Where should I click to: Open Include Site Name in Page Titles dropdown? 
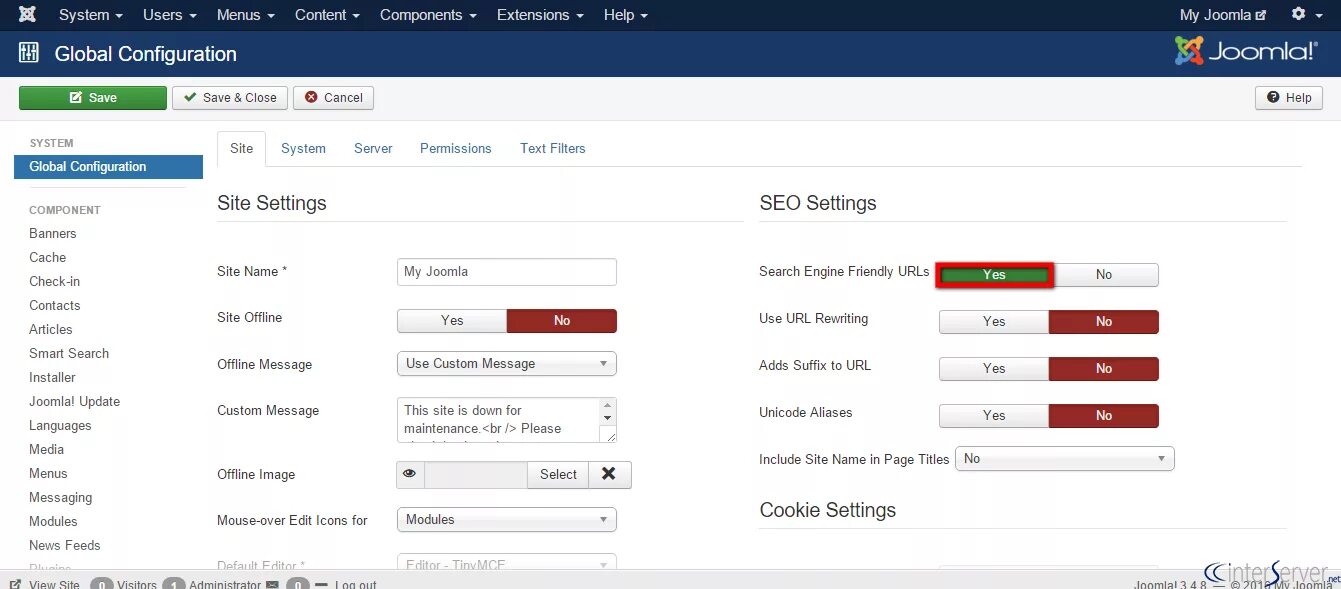coord(1064,459)
